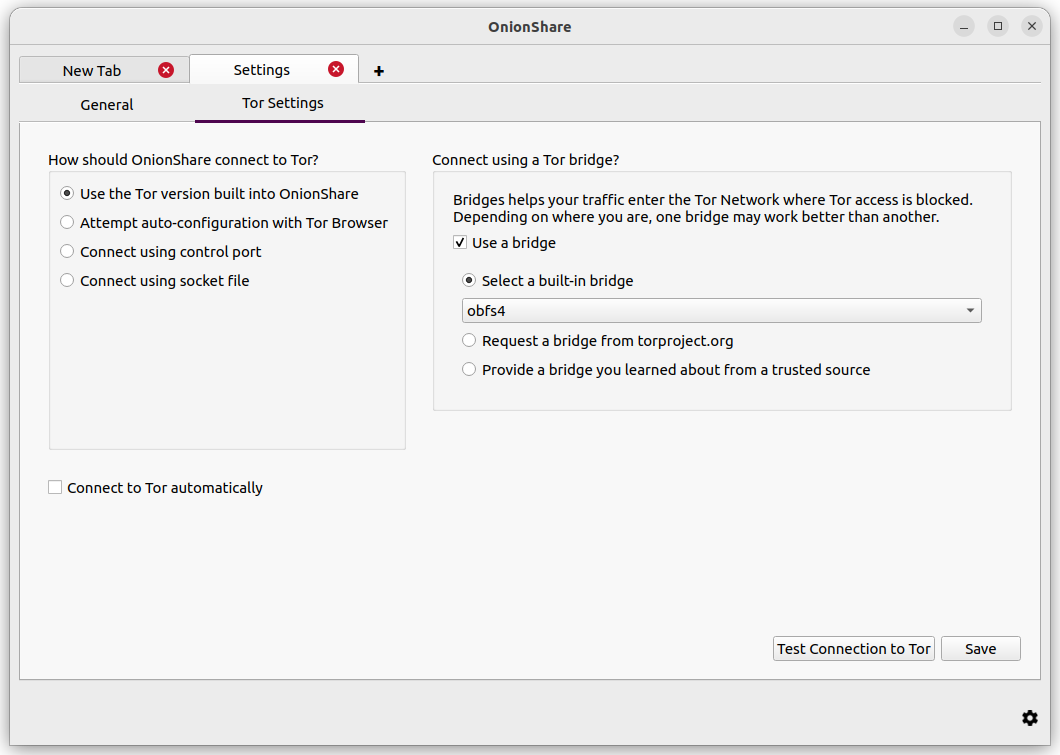Select Provide a bridge from trusted source
The height and width of the screenshot is (755, 1060).
(x=666, y=370)
